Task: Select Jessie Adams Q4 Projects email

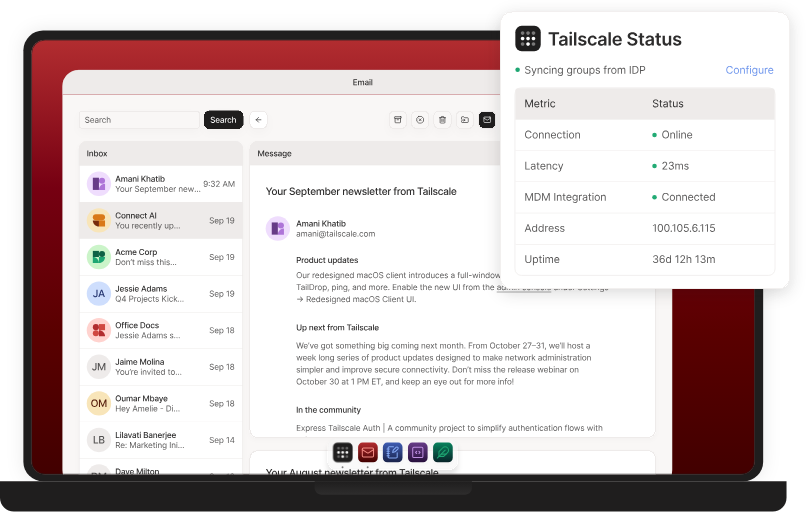Action: click(160, 294)
